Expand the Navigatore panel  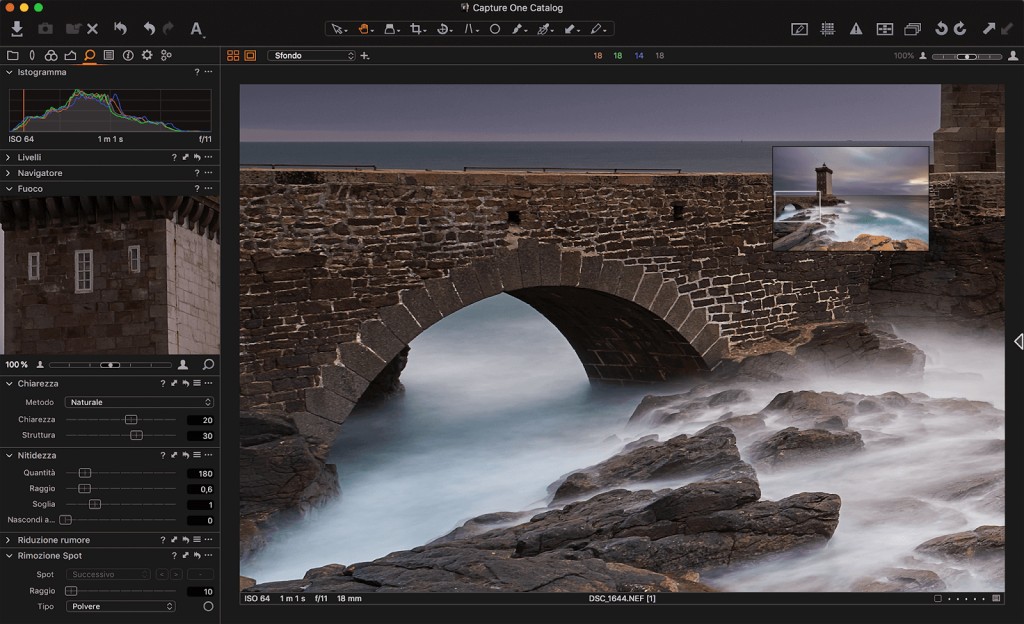pyautogui.click(x=8, y=173)
